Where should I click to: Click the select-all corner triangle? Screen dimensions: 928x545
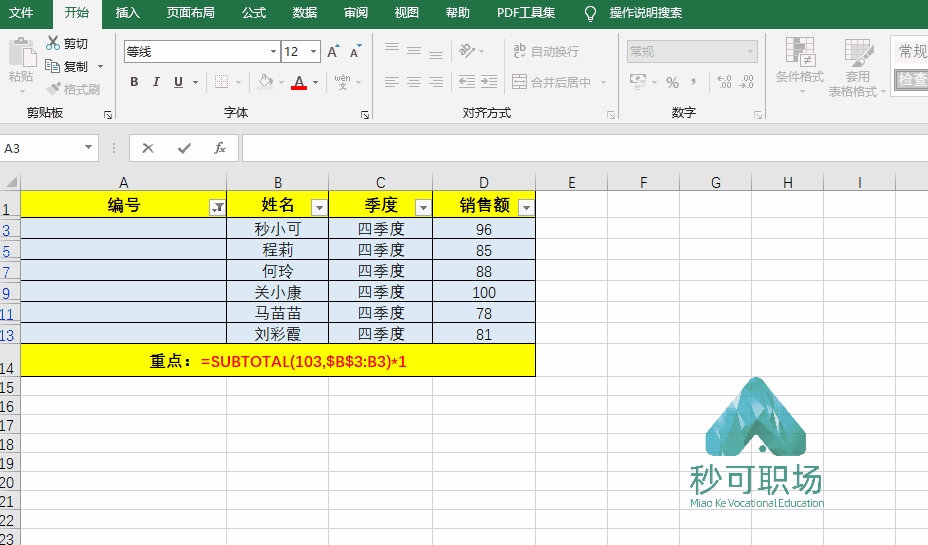tap(11, 181)
